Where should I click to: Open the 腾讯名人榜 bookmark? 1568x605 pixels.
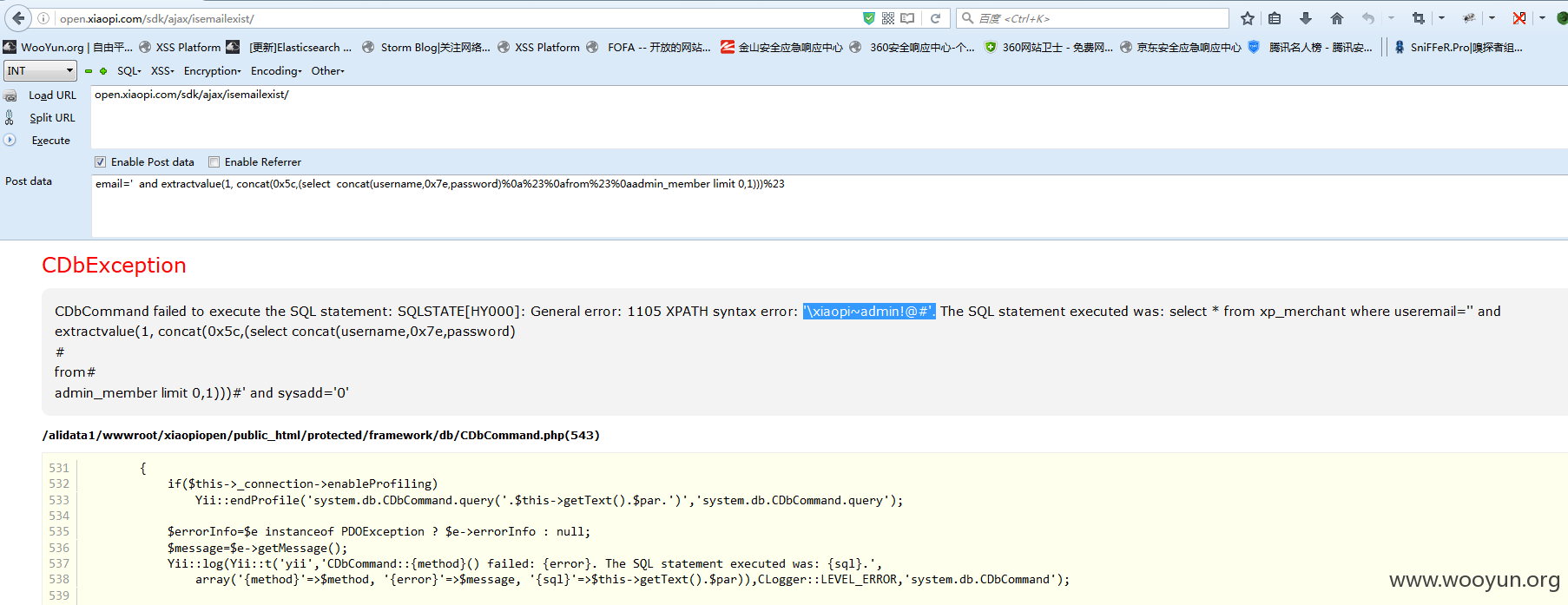coord(1311,47)
